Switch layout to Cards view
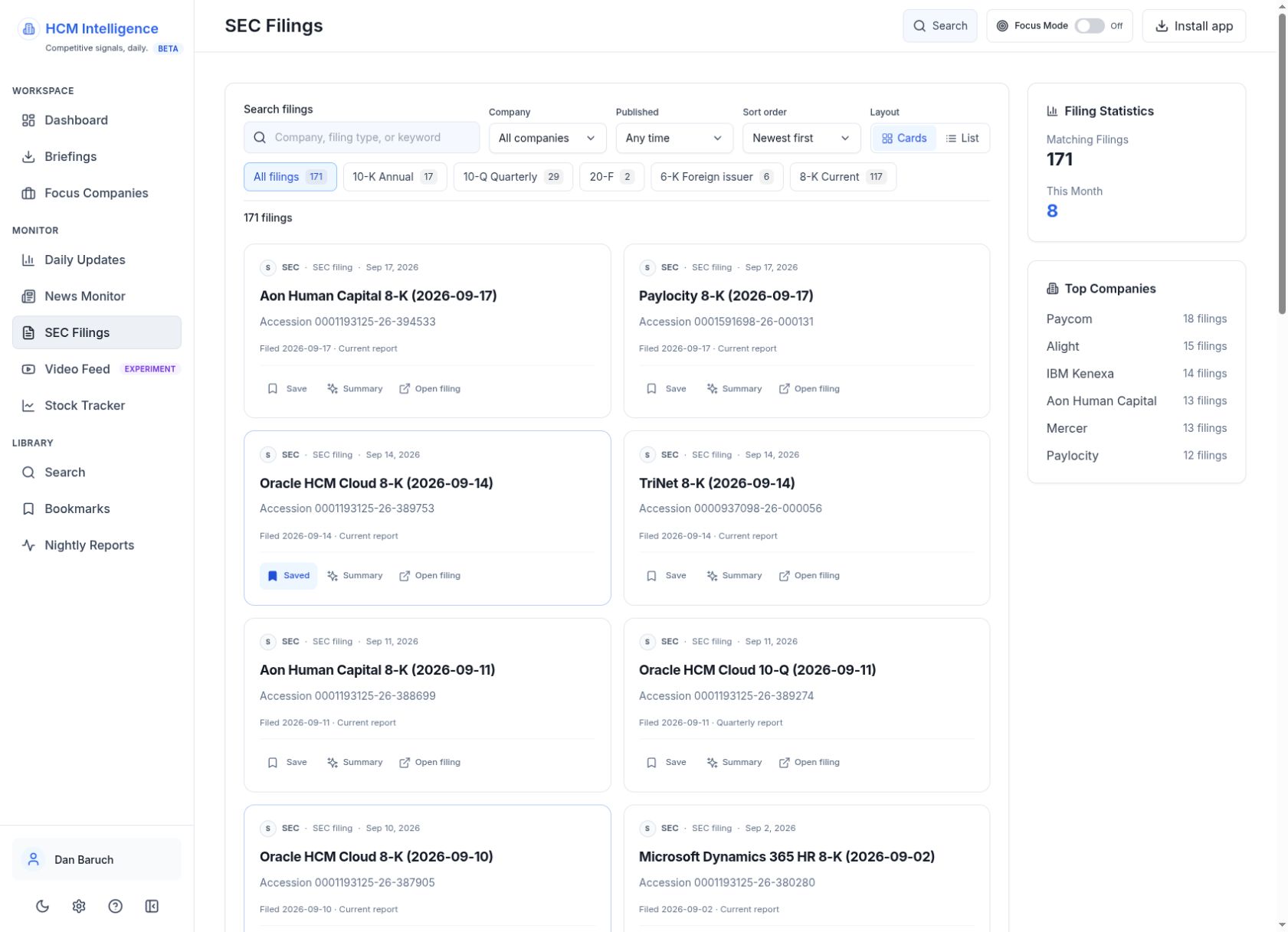The image size is (1288, 932). click(904, 138)
